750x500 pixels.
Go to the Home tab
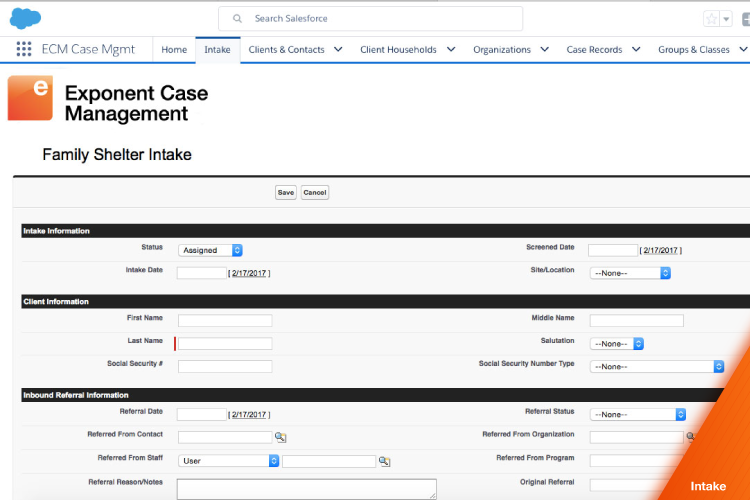pyautogui.click(x=174, y=50)
